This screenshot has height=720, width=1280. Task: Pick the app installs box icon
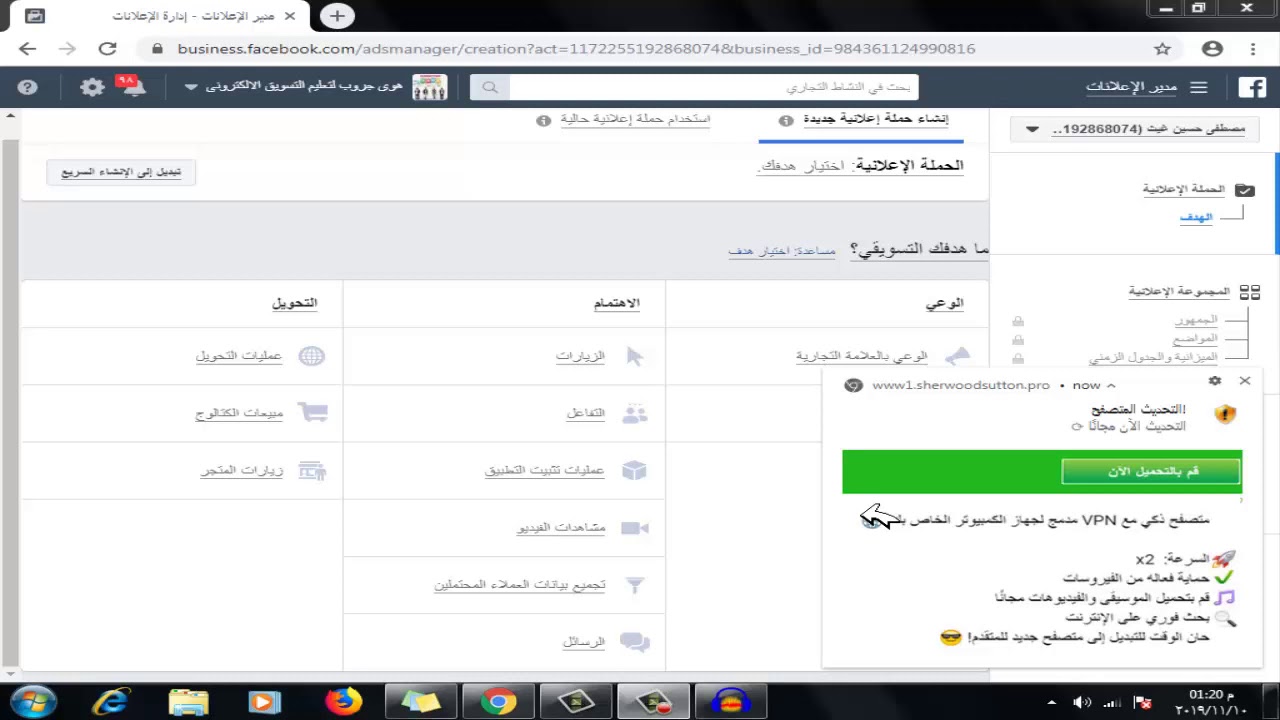tap(634, 470)
